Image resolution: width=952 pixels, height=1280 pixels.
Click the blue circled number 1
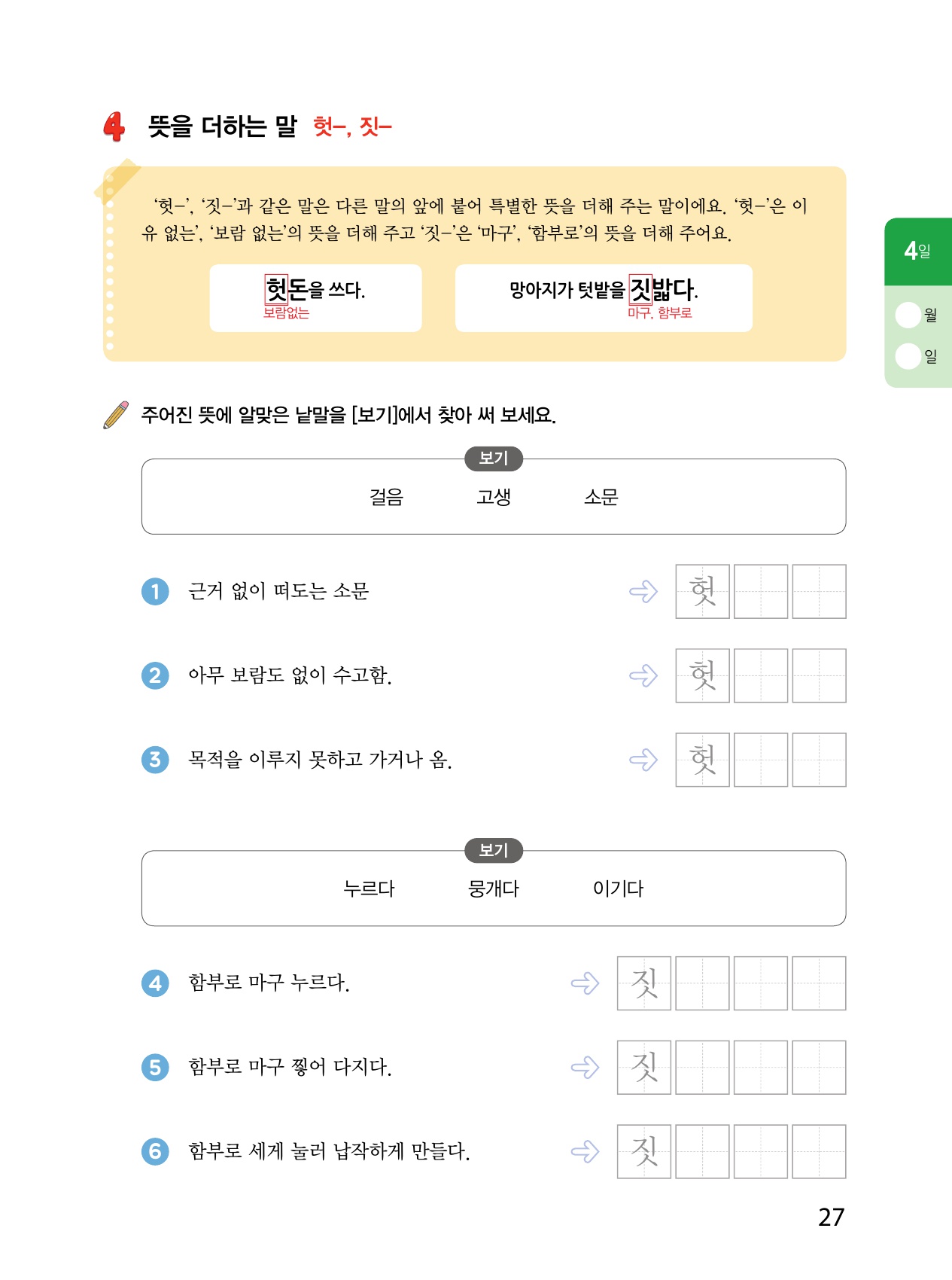tap(155, 591)
